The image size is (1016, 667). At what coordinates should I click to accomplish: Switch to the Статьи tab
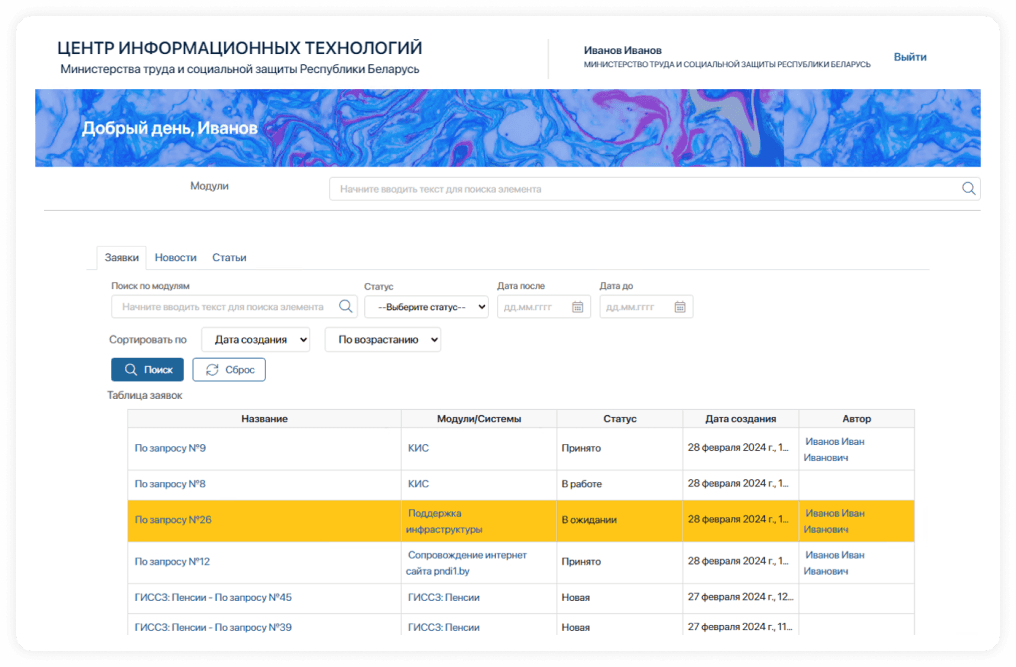coord(229,257)
